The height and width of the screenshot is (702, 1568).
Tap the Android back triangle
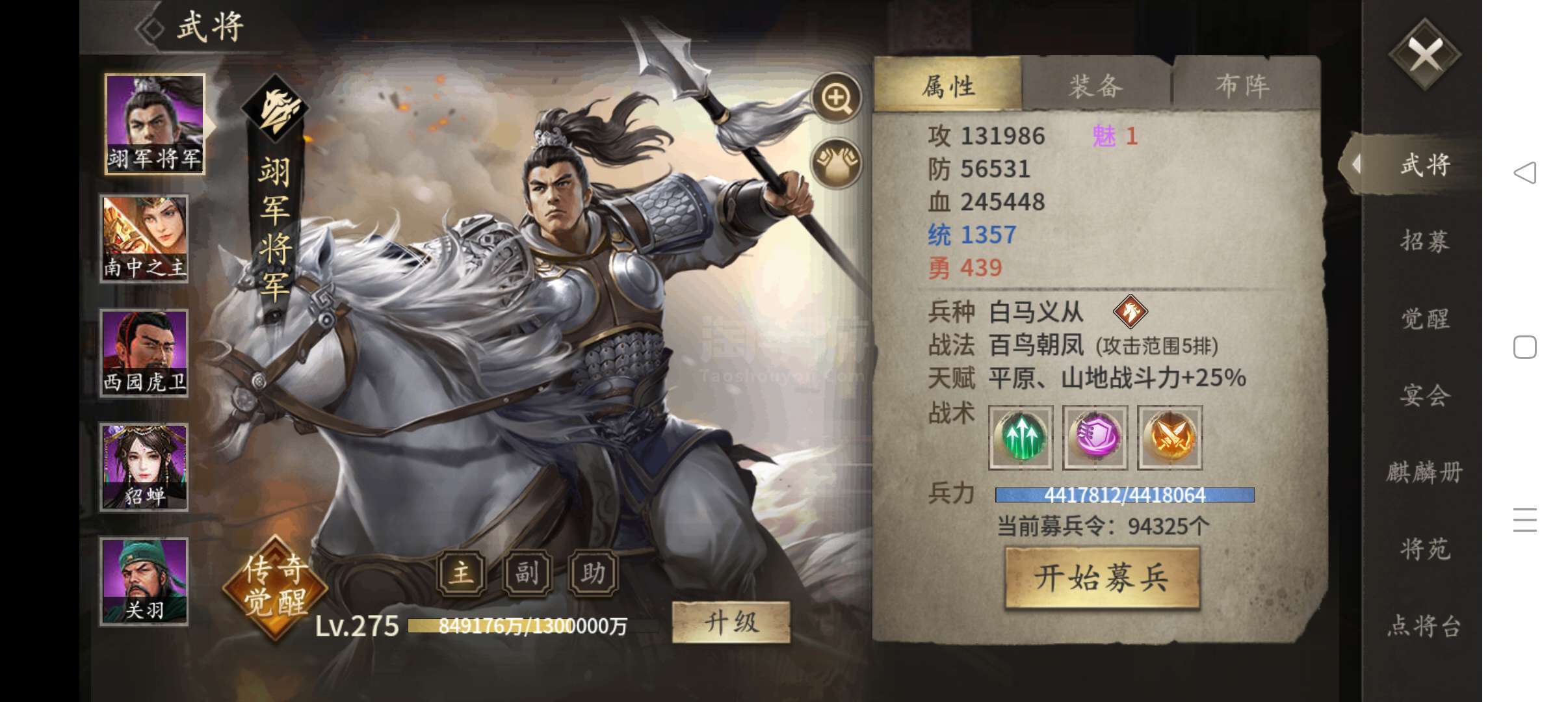pos(1525,173)
